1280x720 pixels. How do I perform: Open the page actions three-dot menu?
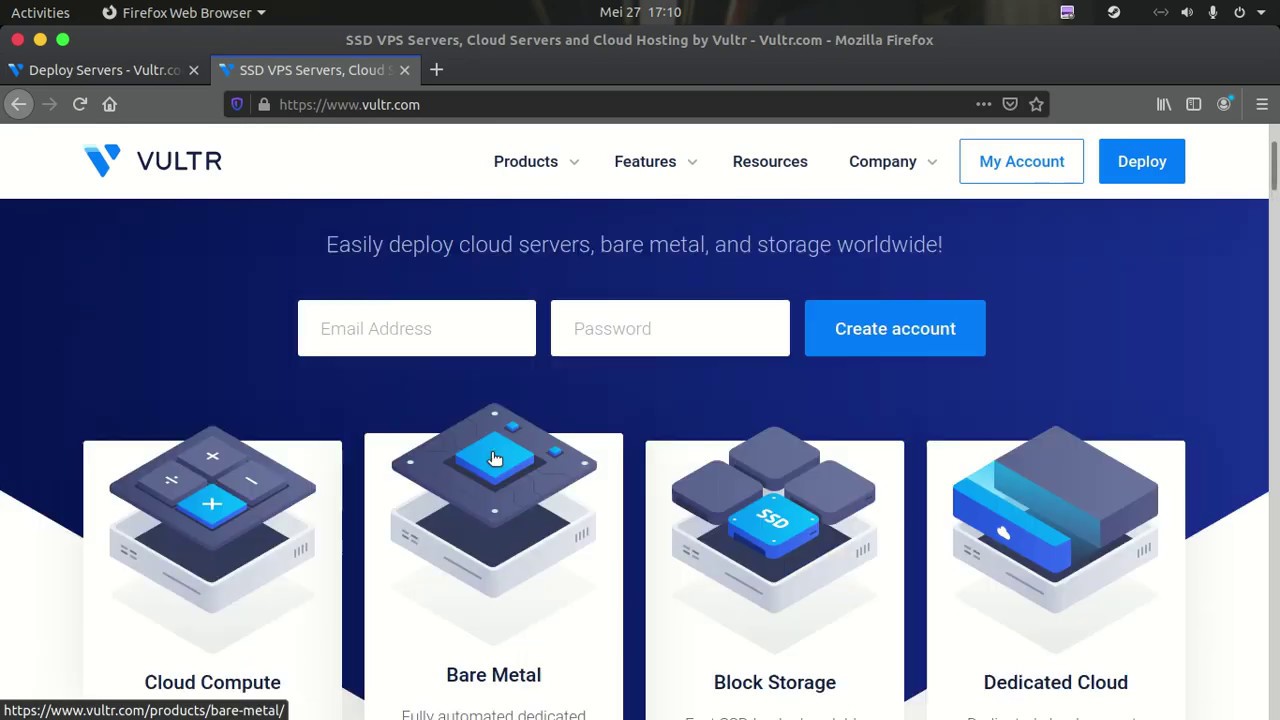pyautogui.click(x=984, y=104)
